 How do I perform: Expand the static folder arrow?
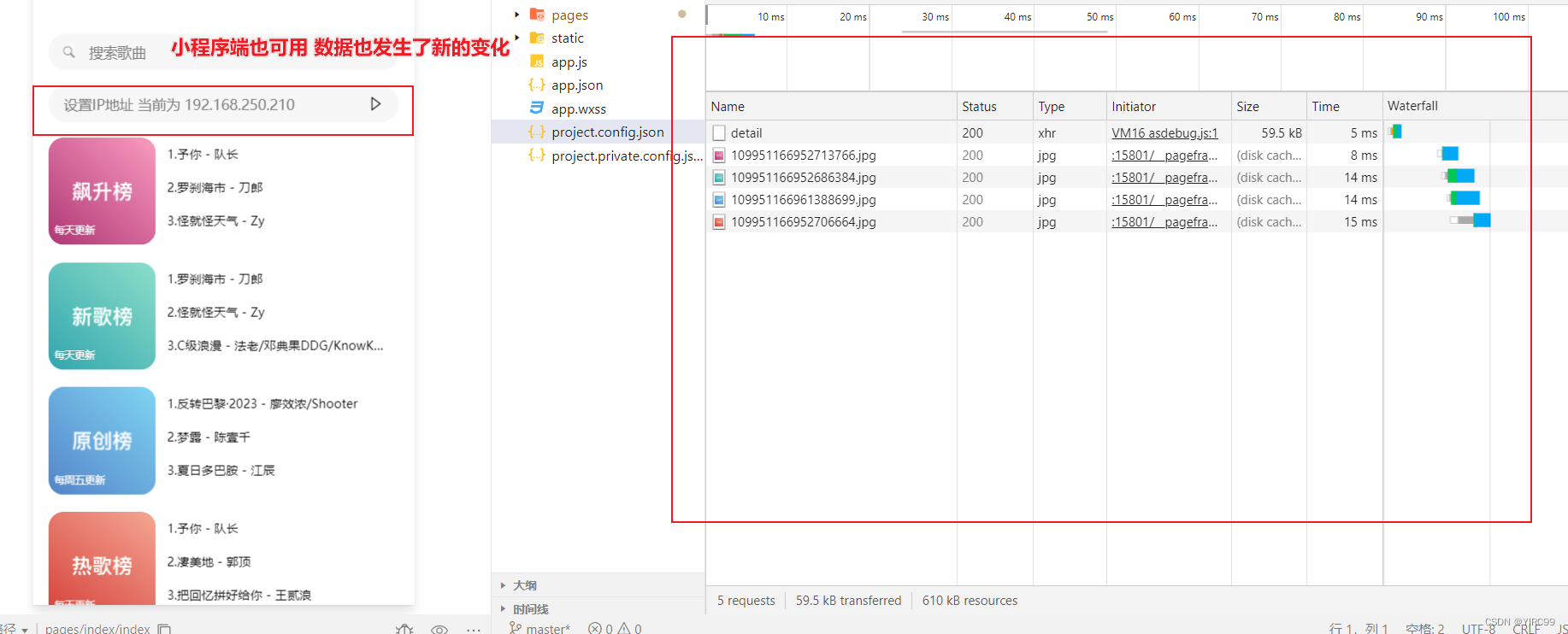516,38
